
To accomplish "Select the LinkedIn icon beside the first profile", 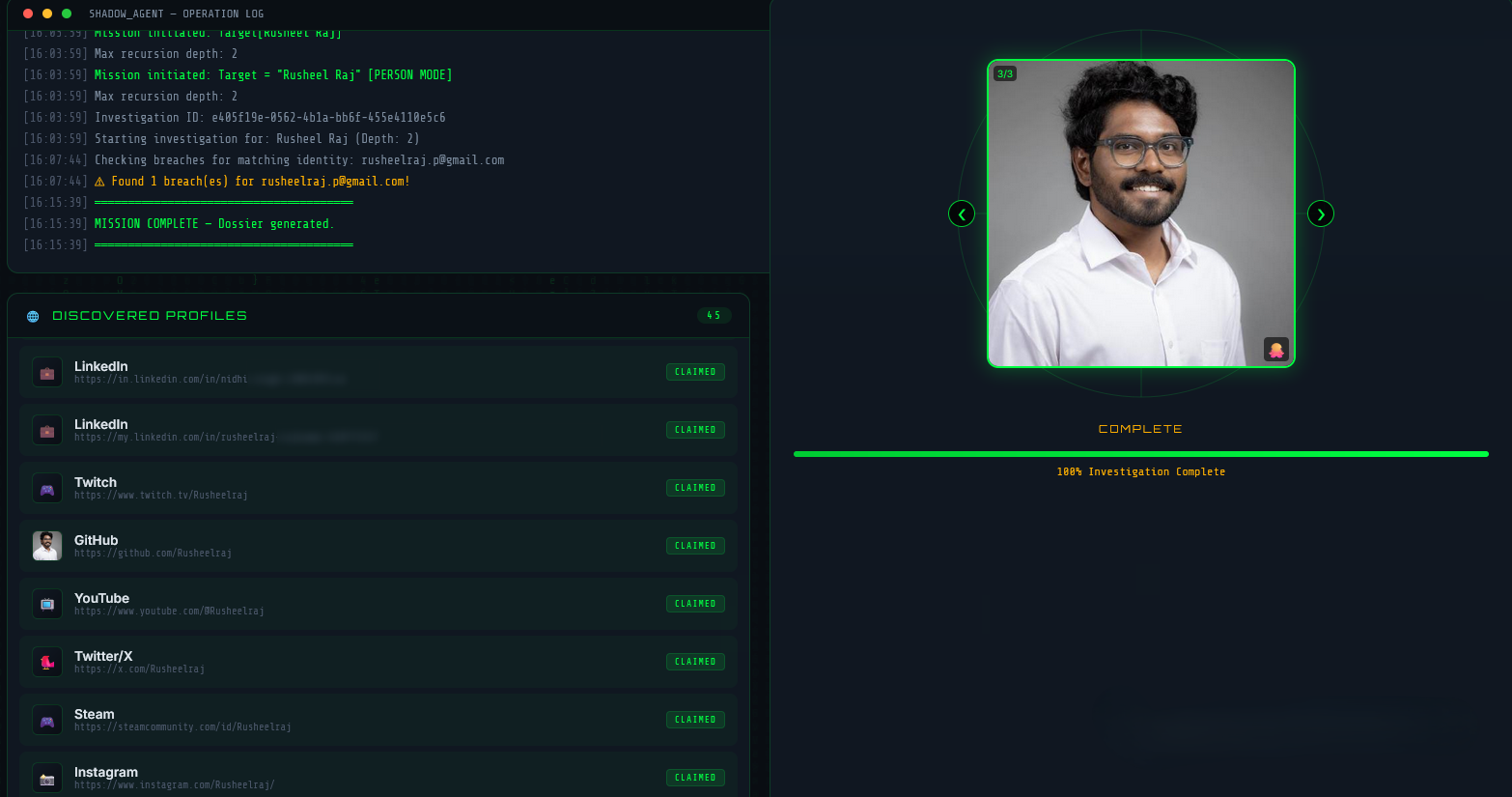I will 46,372.
